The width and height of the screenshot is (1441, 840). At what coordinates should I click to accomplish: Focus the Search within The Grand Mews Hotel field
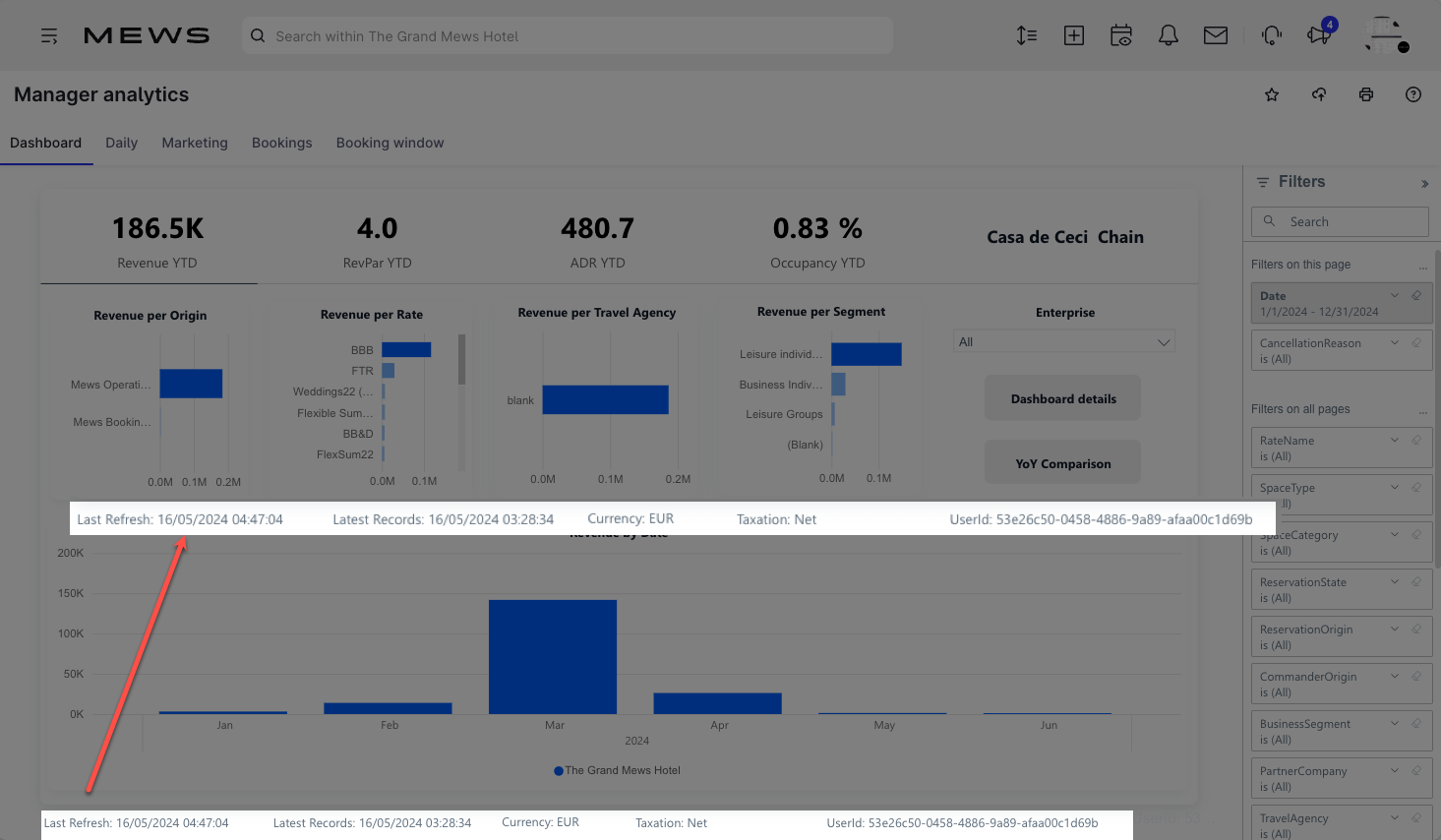pos(568,36)
